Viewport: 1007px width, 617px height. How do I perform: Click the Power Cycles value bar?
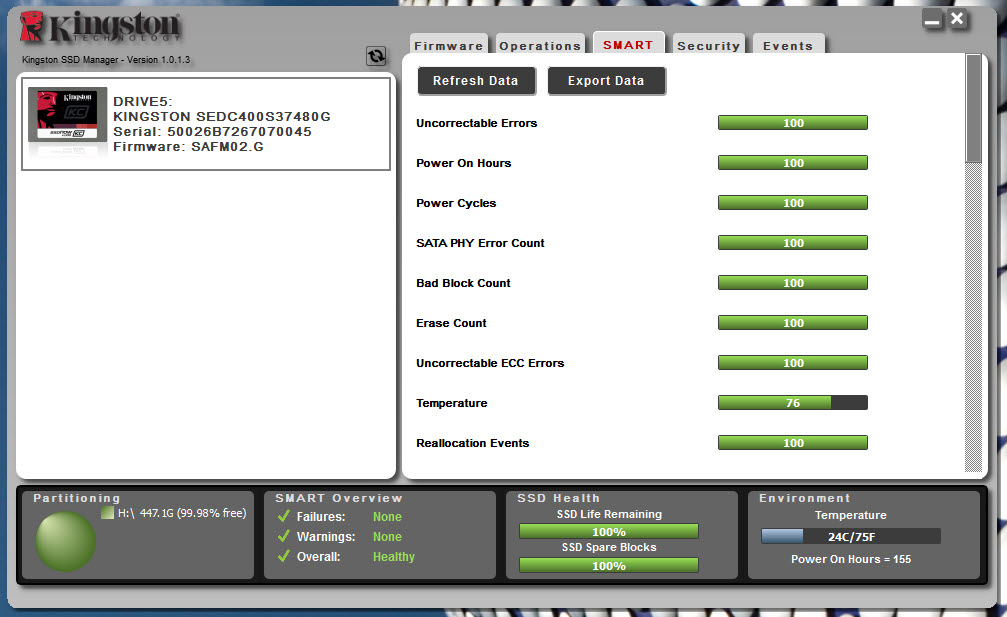click(x=793, y=203)
